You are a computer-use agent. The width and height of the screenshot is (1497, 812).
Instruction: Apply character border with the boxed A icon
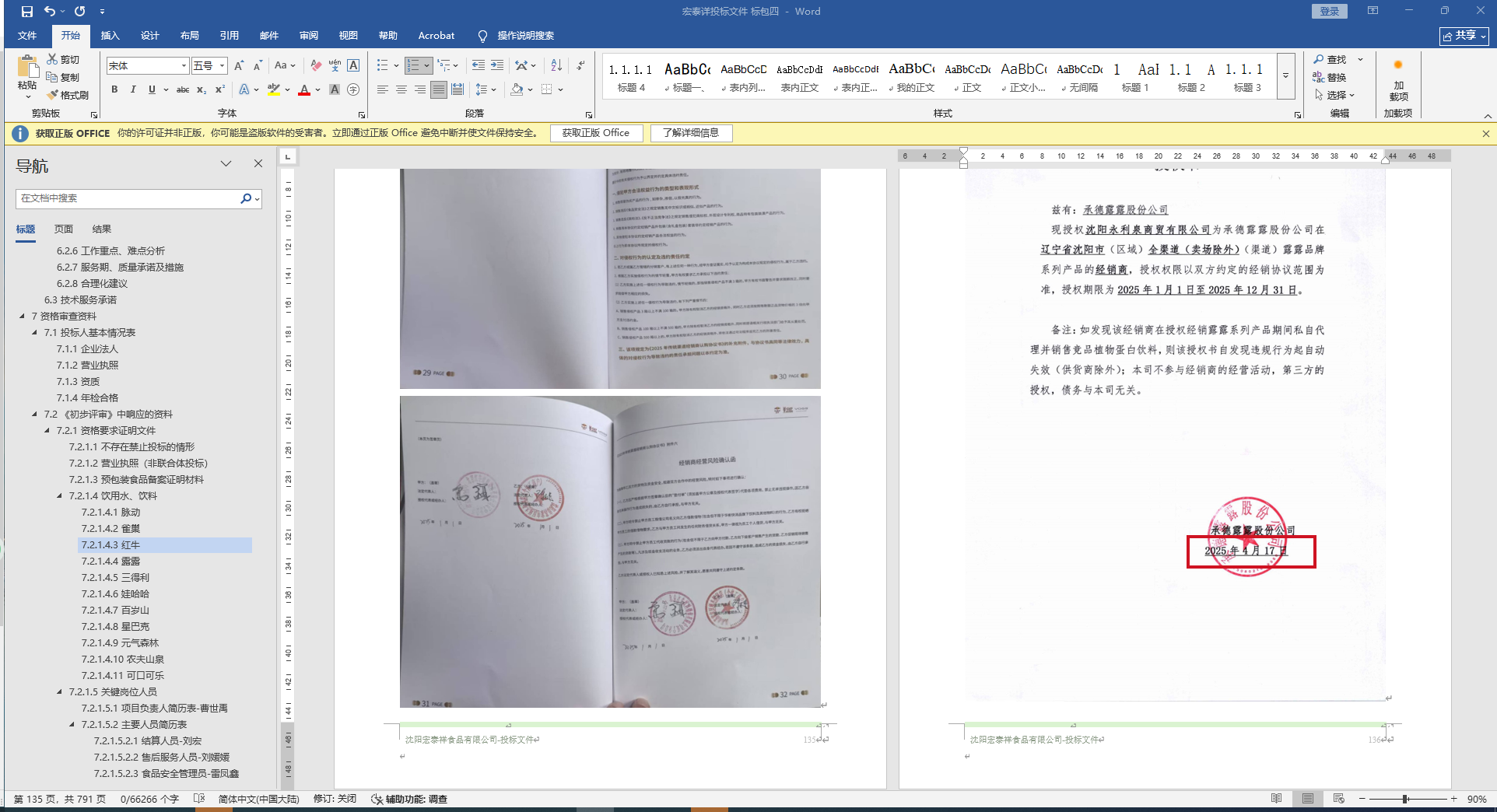click(353, 65)
